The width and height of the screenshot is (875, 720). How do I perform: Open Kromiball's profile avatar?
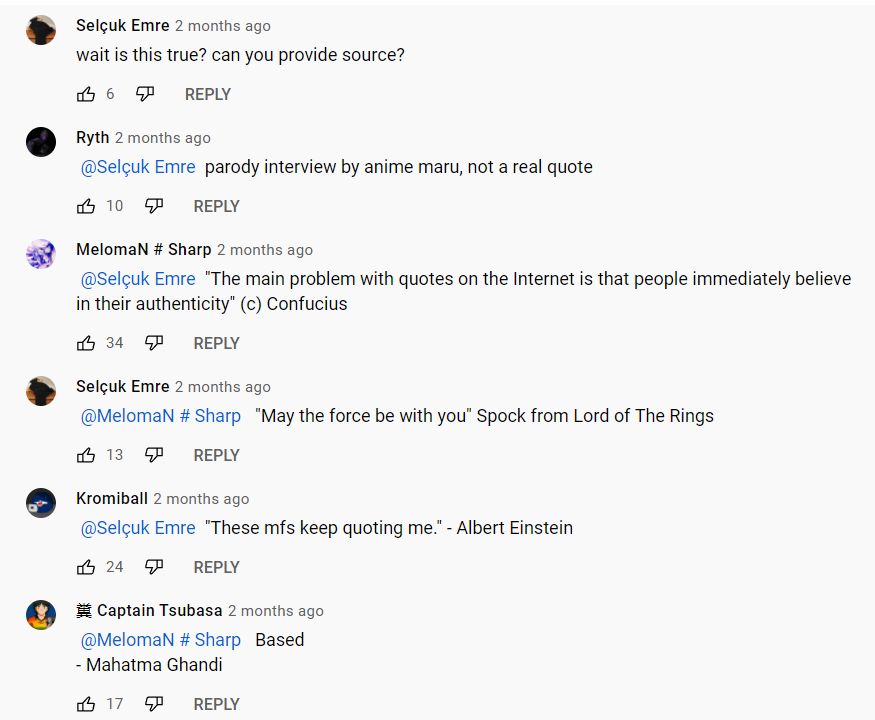point(41,503)
